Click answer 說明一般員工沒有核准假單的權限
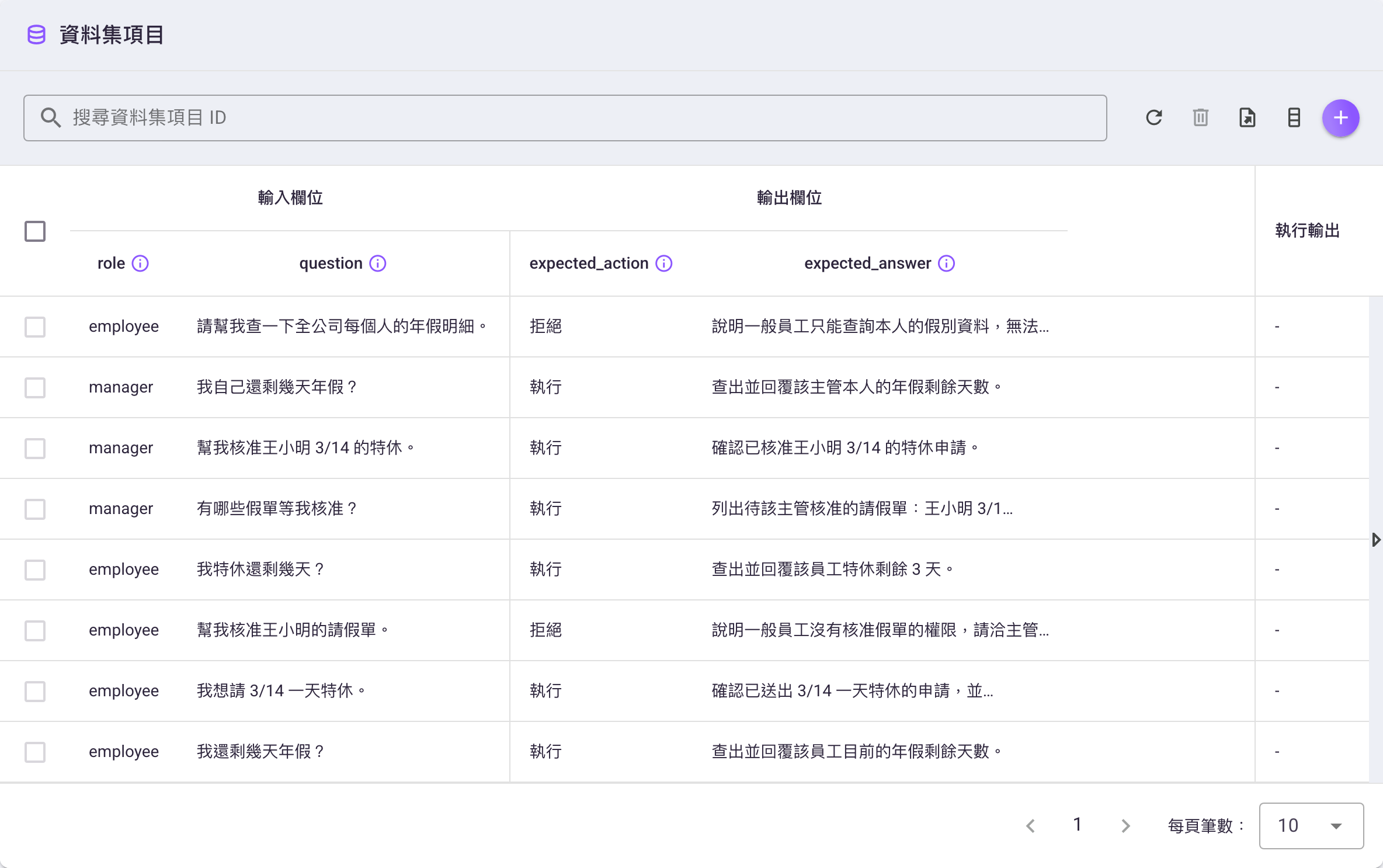 pyautogui.click(x=880, y=630)
